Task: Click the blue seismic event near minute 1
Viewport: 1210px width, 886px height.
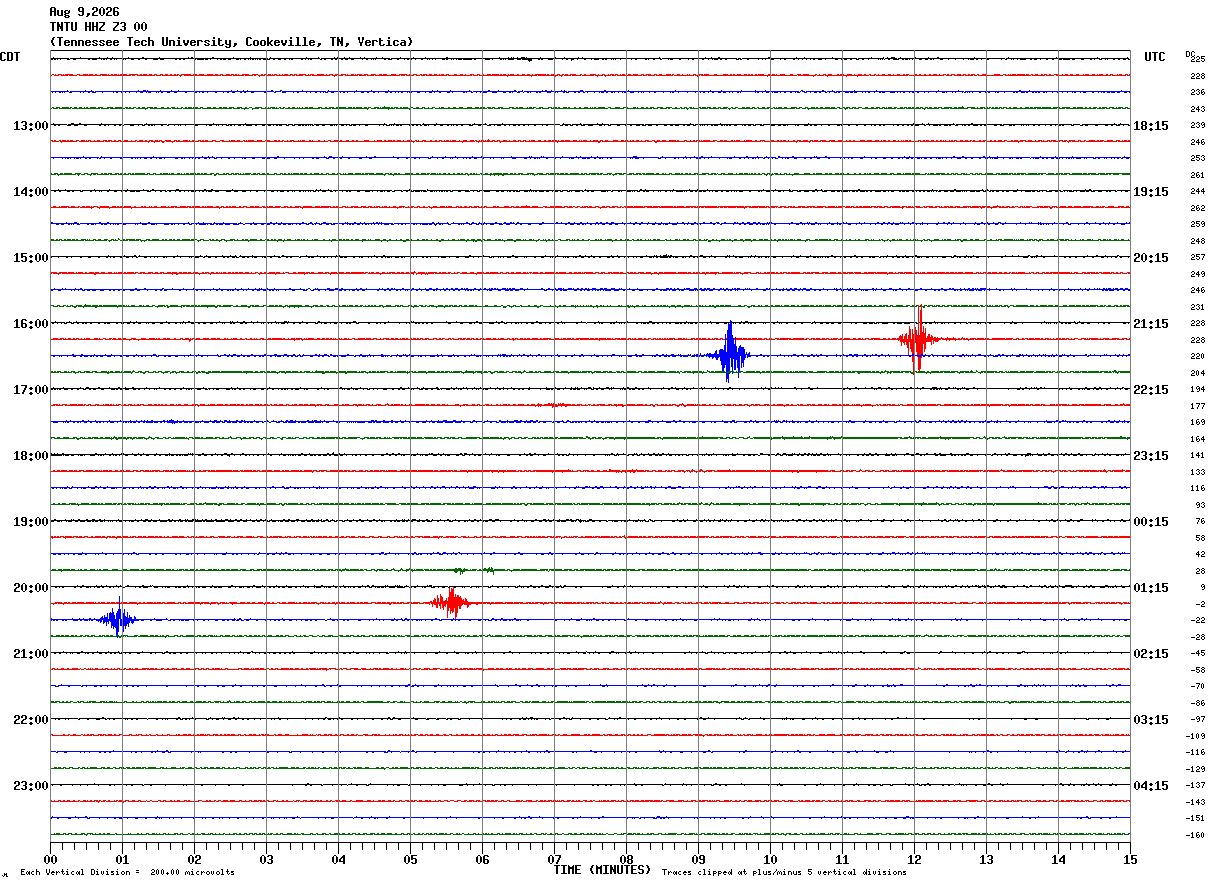Action: (118, 618)
